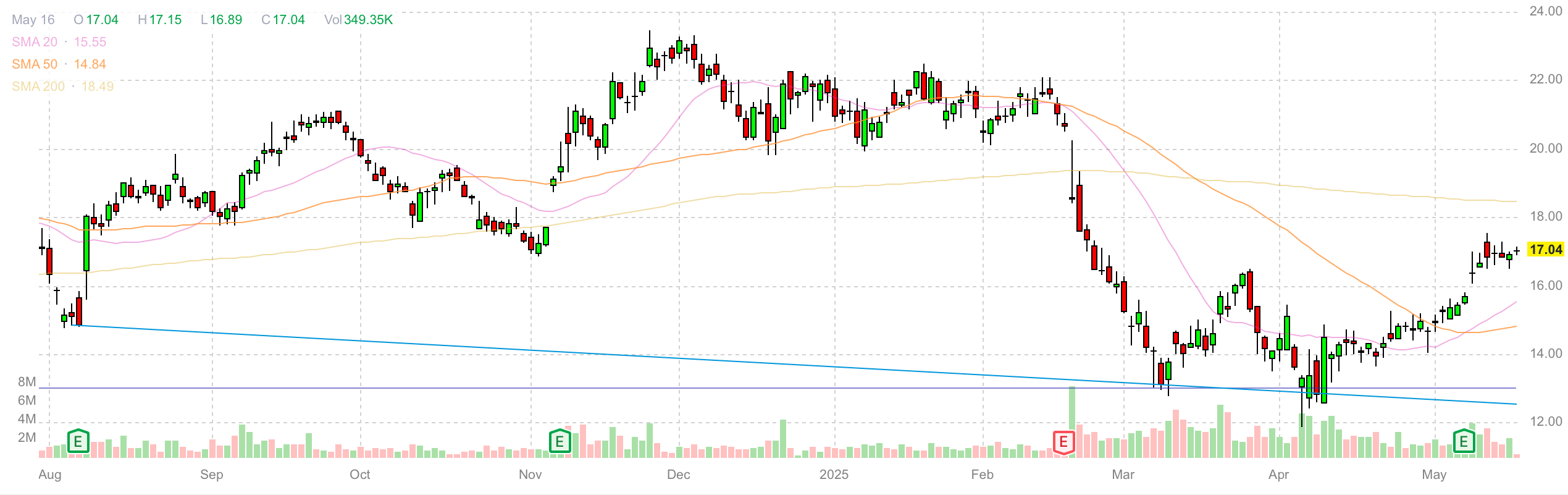Screen dimensions: 1568x495
Task: Open the SMA 200 indicator label
Action: tap(38, 87)
